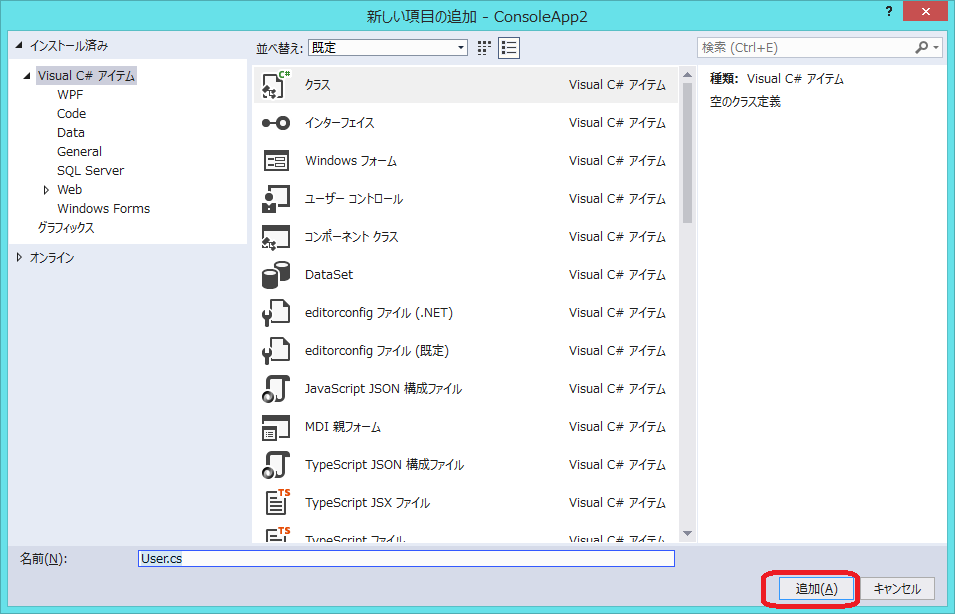This screenshot has height=614, width=955.
Task: Switch to list view mode
Action: point(508,47)
